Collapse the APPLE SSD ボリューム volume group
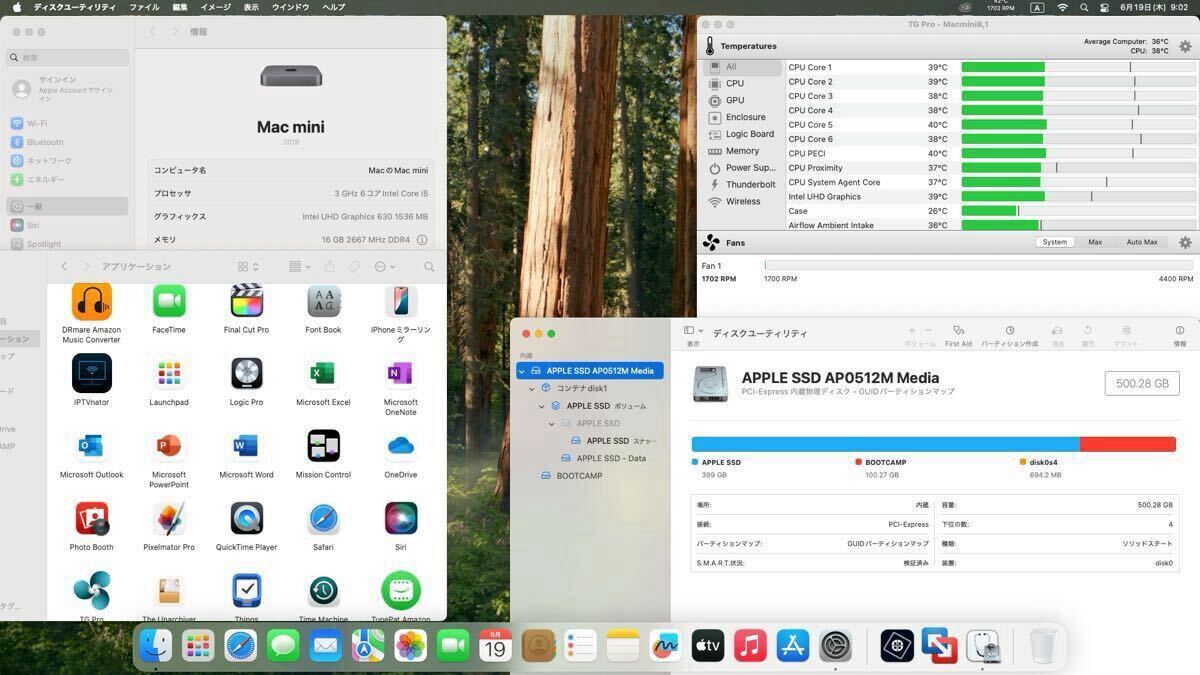 point(542,406)
